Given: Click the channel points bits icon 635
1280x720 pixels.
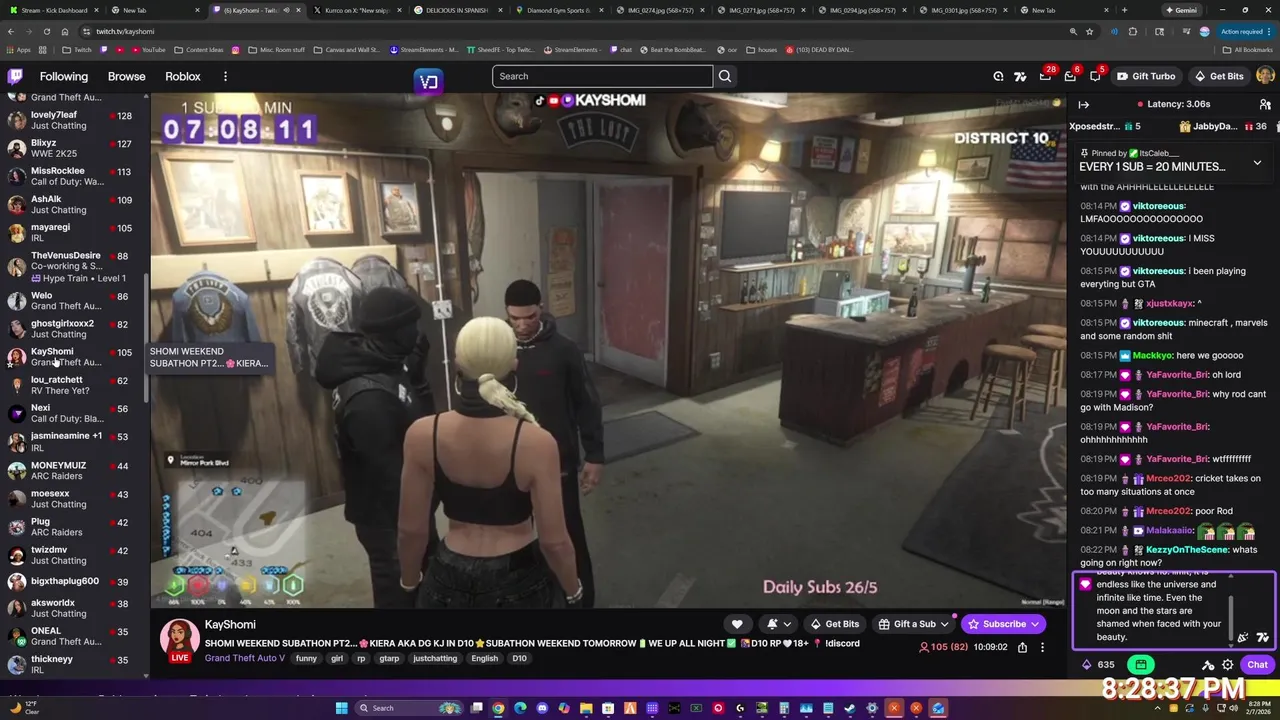Looking at the screenshot, I should (x=1097, y=665).
